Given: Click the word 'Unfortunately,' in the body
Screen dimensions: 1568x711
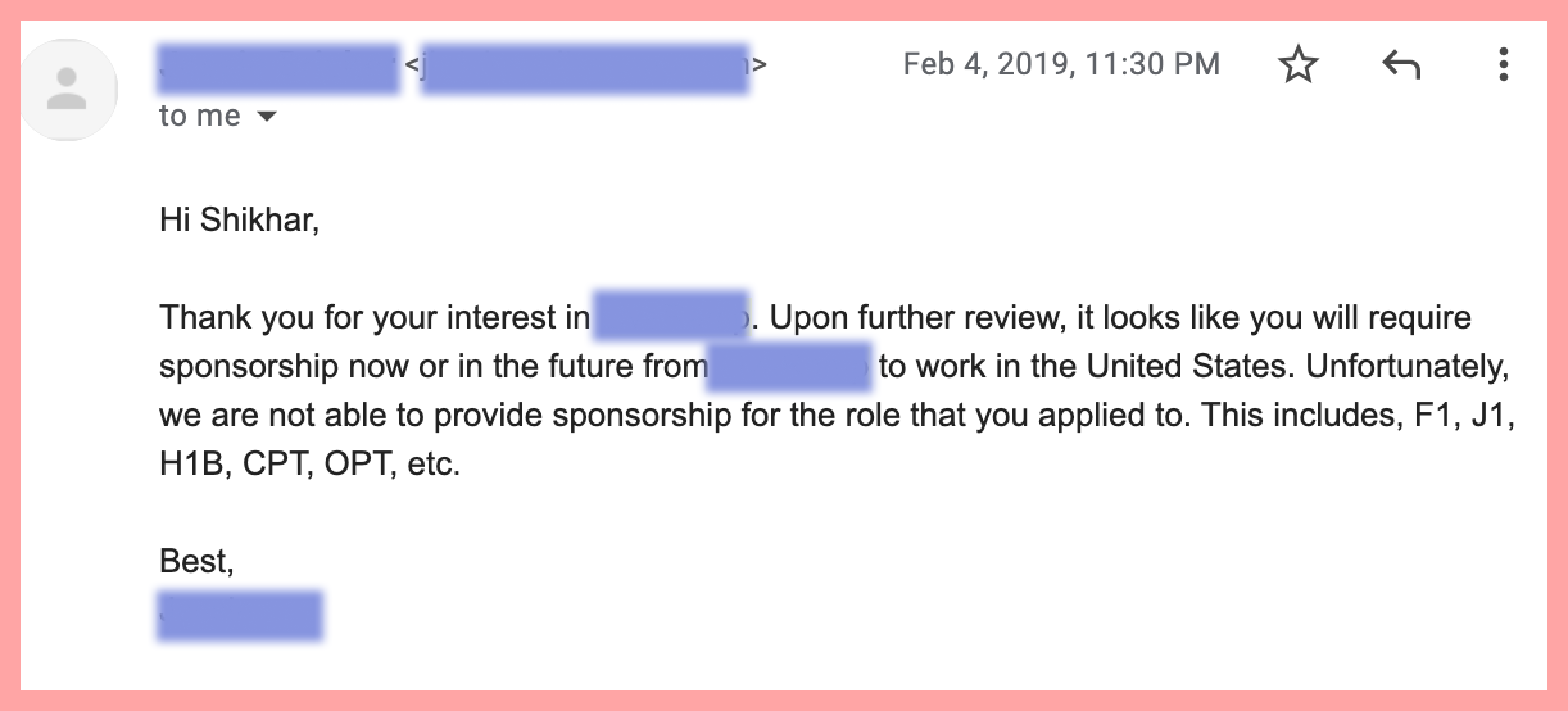Looking at the screenshot, I should (x=1407, y=366).
